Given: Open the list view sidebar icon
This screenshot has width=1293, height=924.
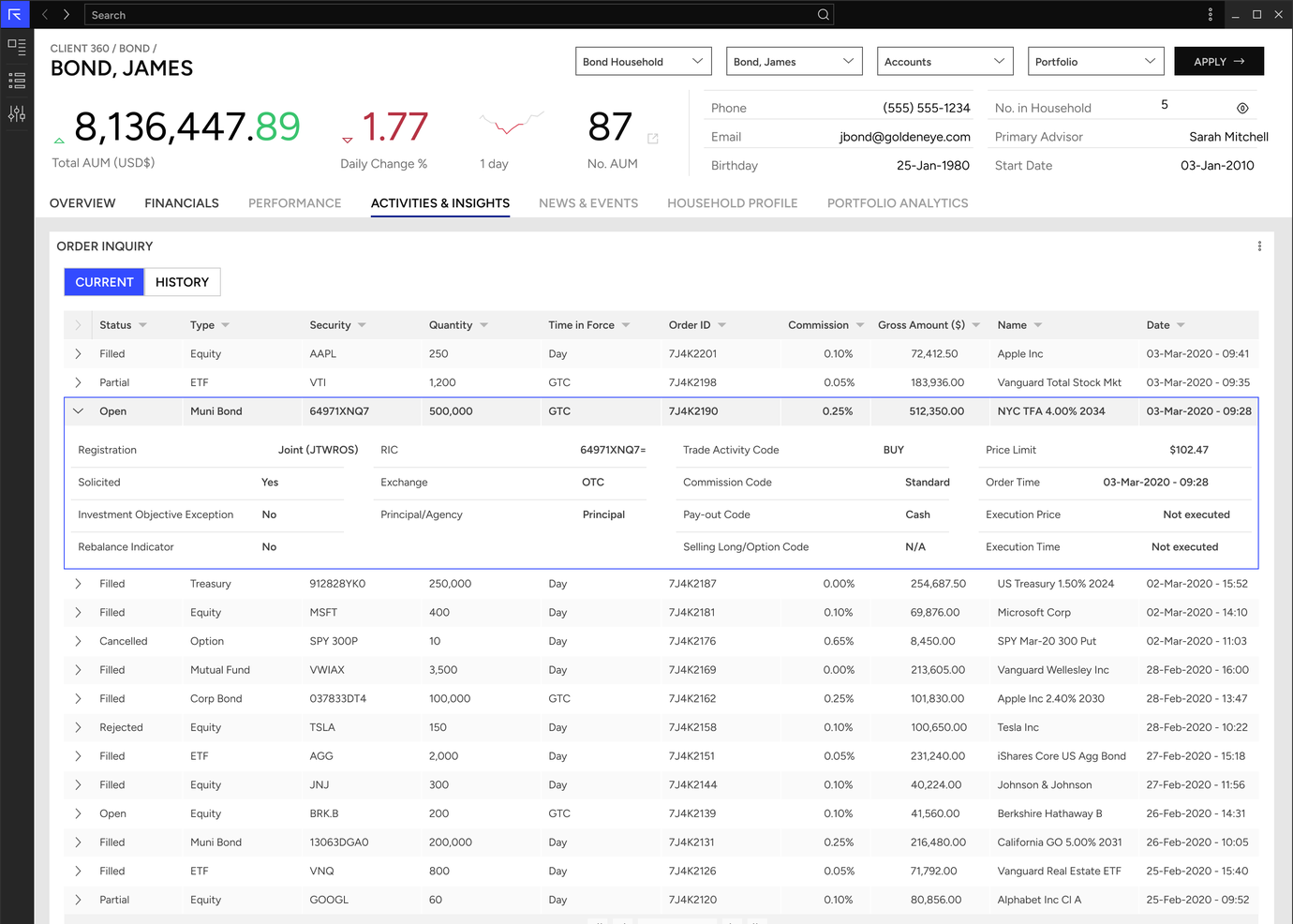Looking at the screenshot, I should click(17, 80).
